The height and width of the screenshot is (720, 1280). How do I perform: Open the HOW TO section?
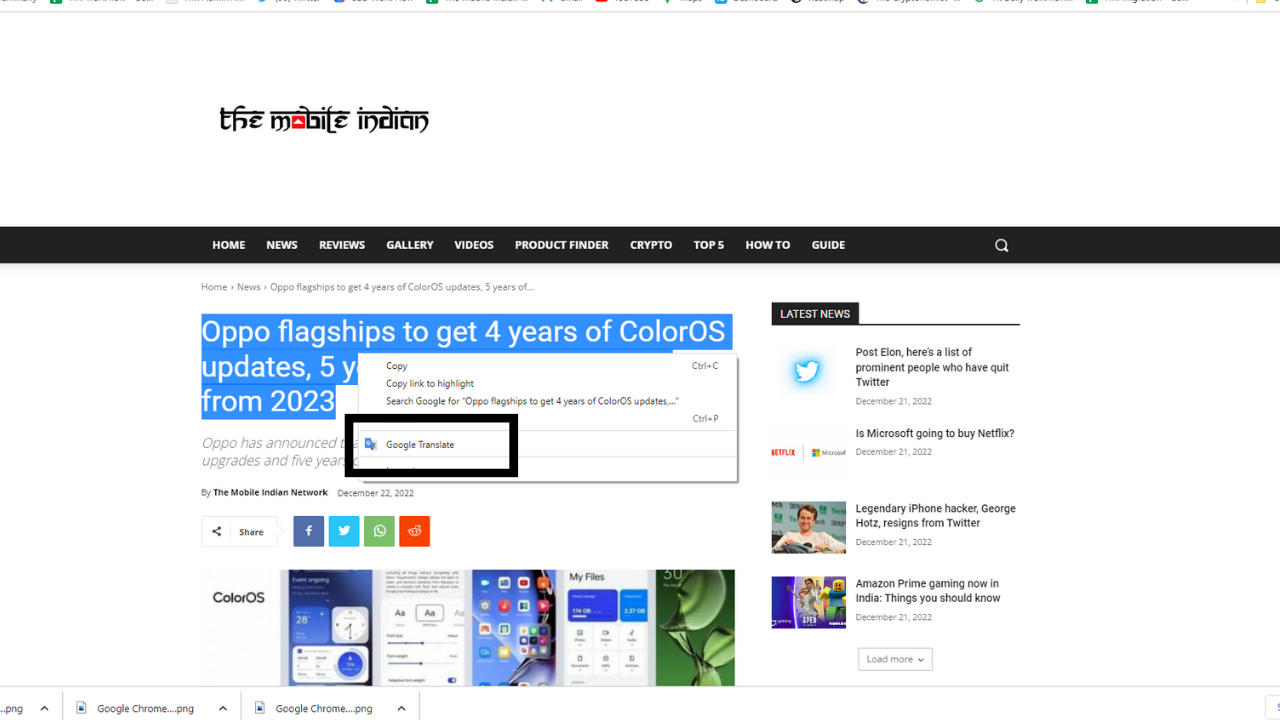click(768, 245)
